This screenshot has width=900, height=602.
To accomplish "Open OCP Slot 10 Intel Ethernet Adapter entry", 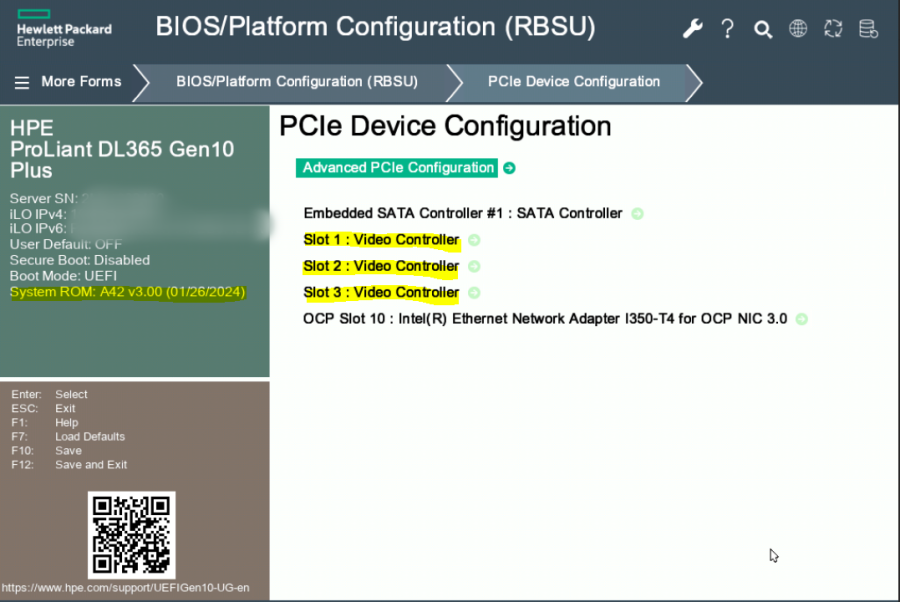I will point(544,319).
